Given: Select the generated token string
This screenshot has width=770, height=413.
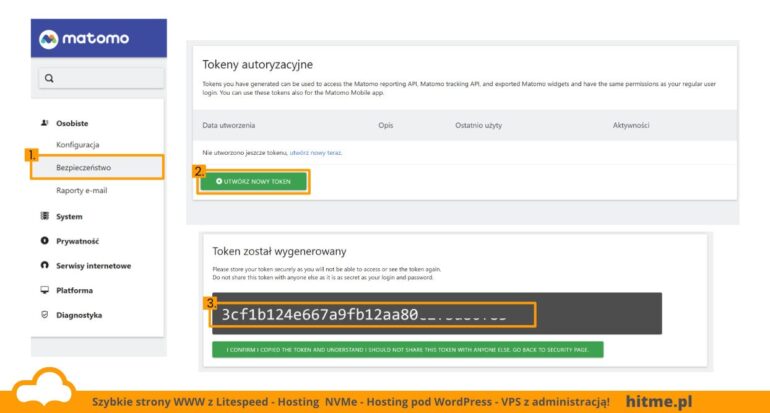Looking at the screenshot, I should (364, 315).
